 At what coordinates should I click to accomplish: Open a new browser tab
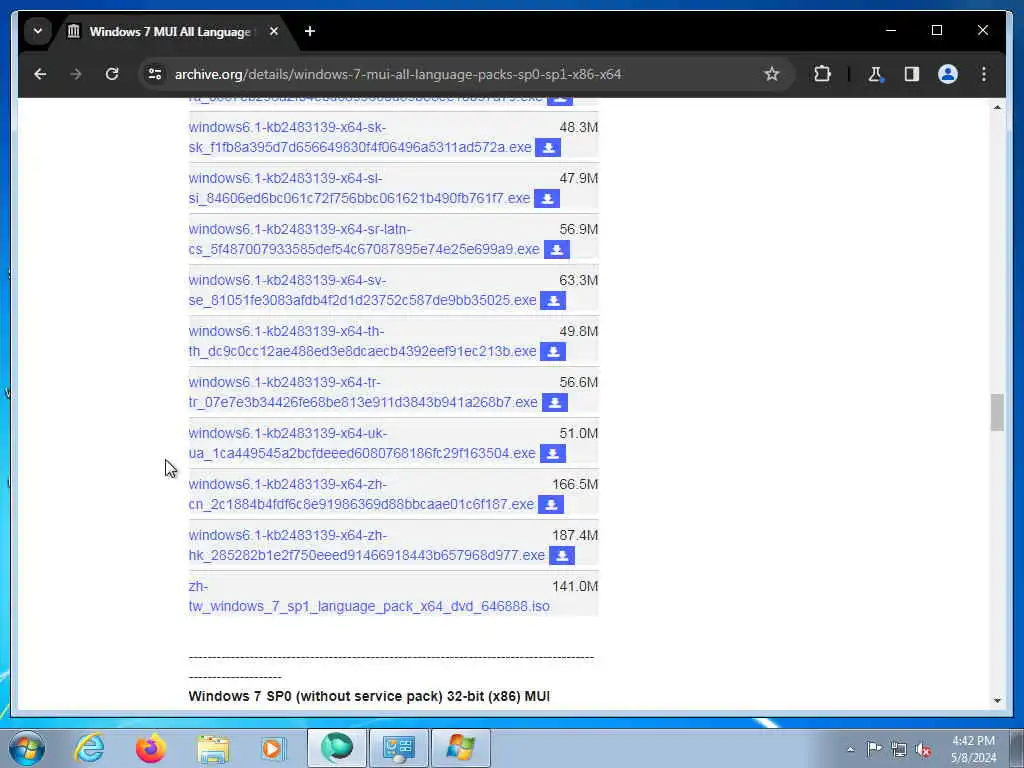tap(310, 31)
